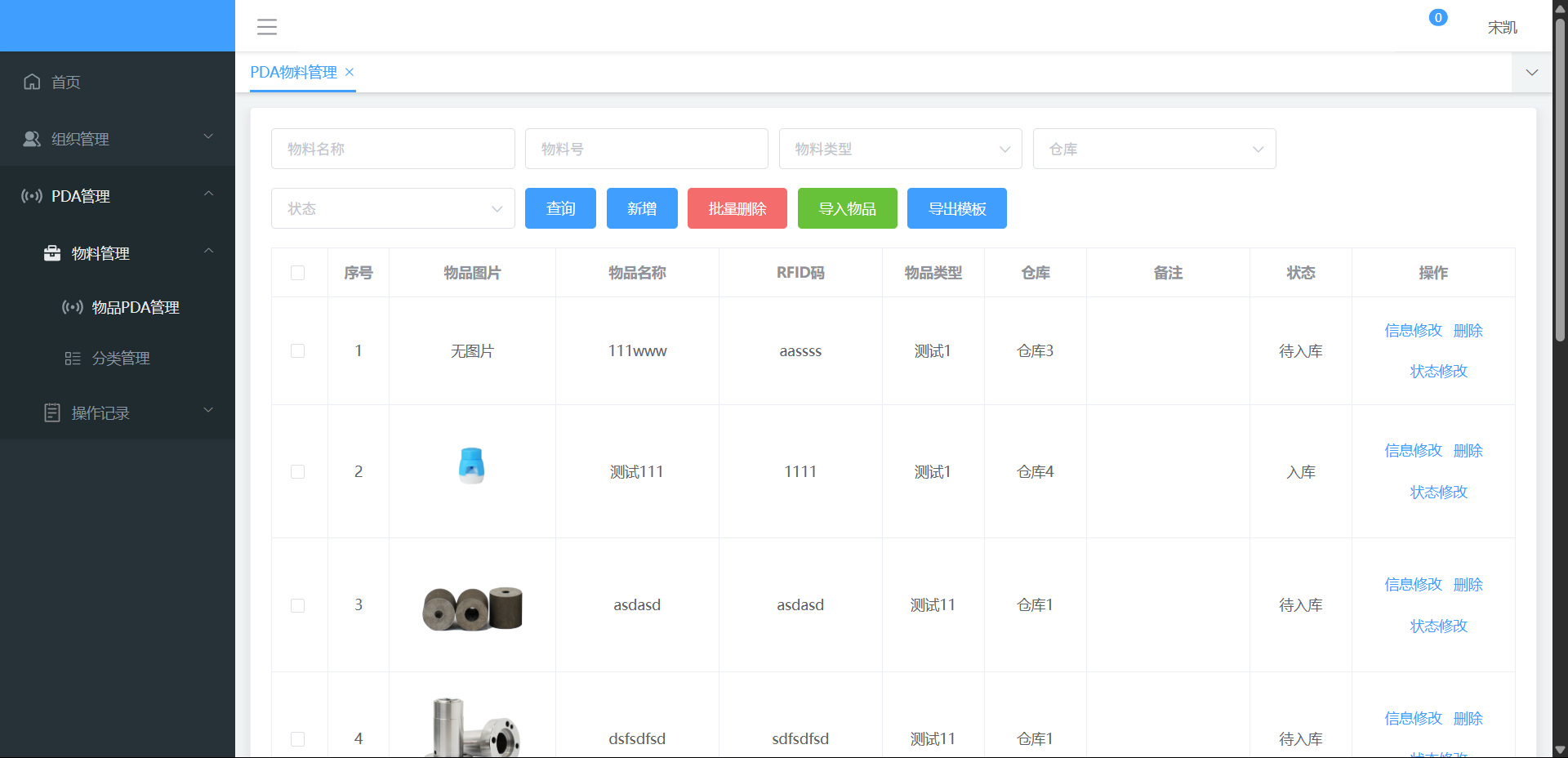Select the PDA物料管理 tab
1568x758 pixels.
[x=294, y=72]
